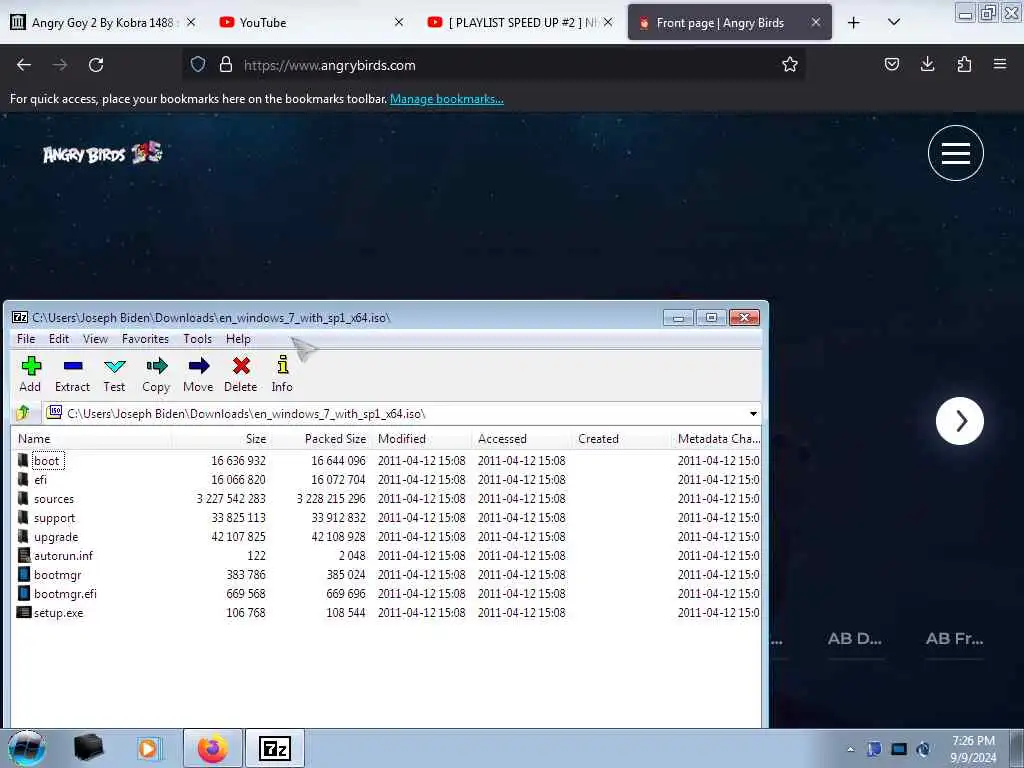Open the View menu in 7-Zip
Viewport: 1024px width, 768px height.
pyautogui.click(x=95, y=339)
